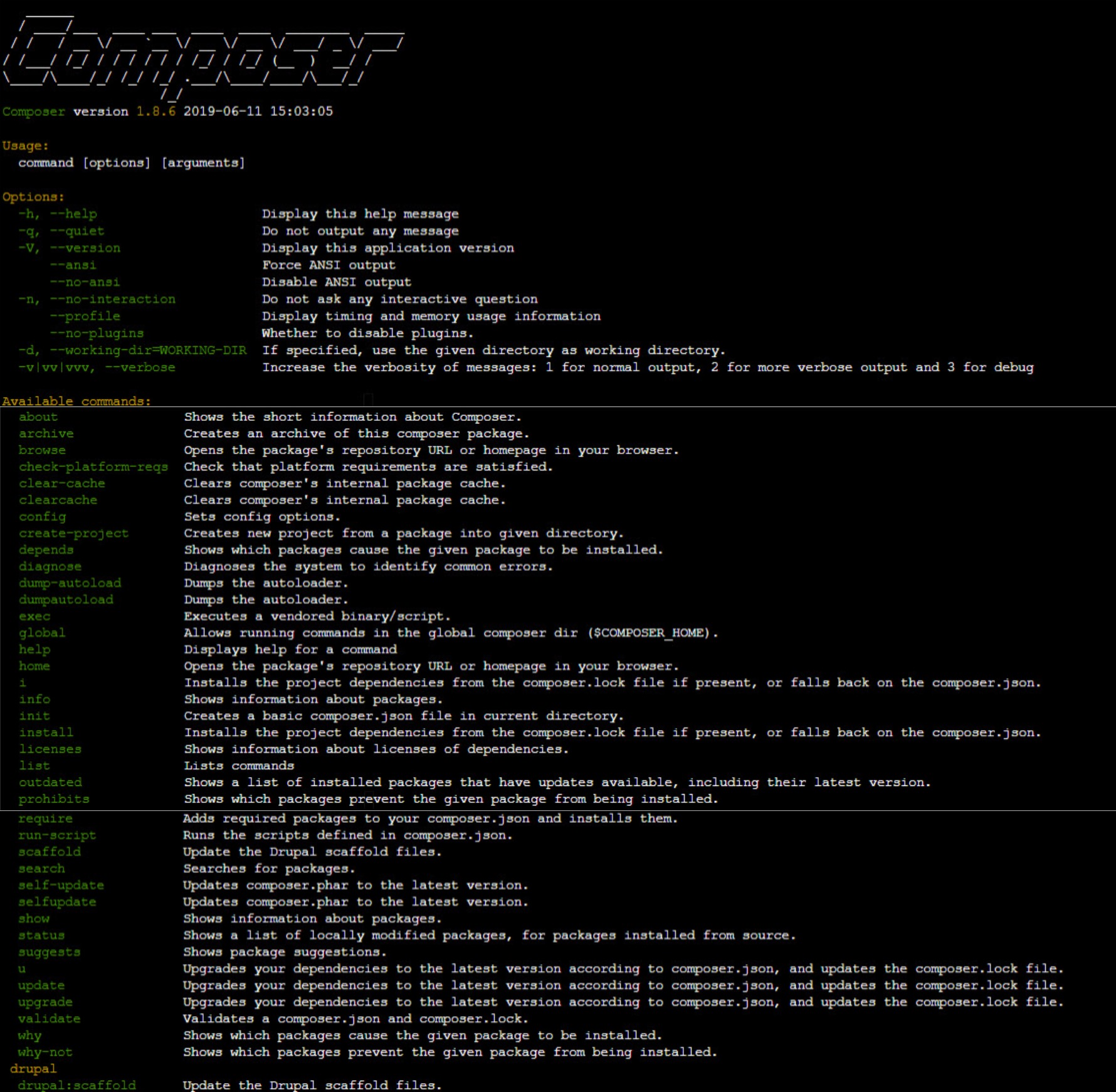
Task: Select the '--version' option flag
Action: (85, 248)
